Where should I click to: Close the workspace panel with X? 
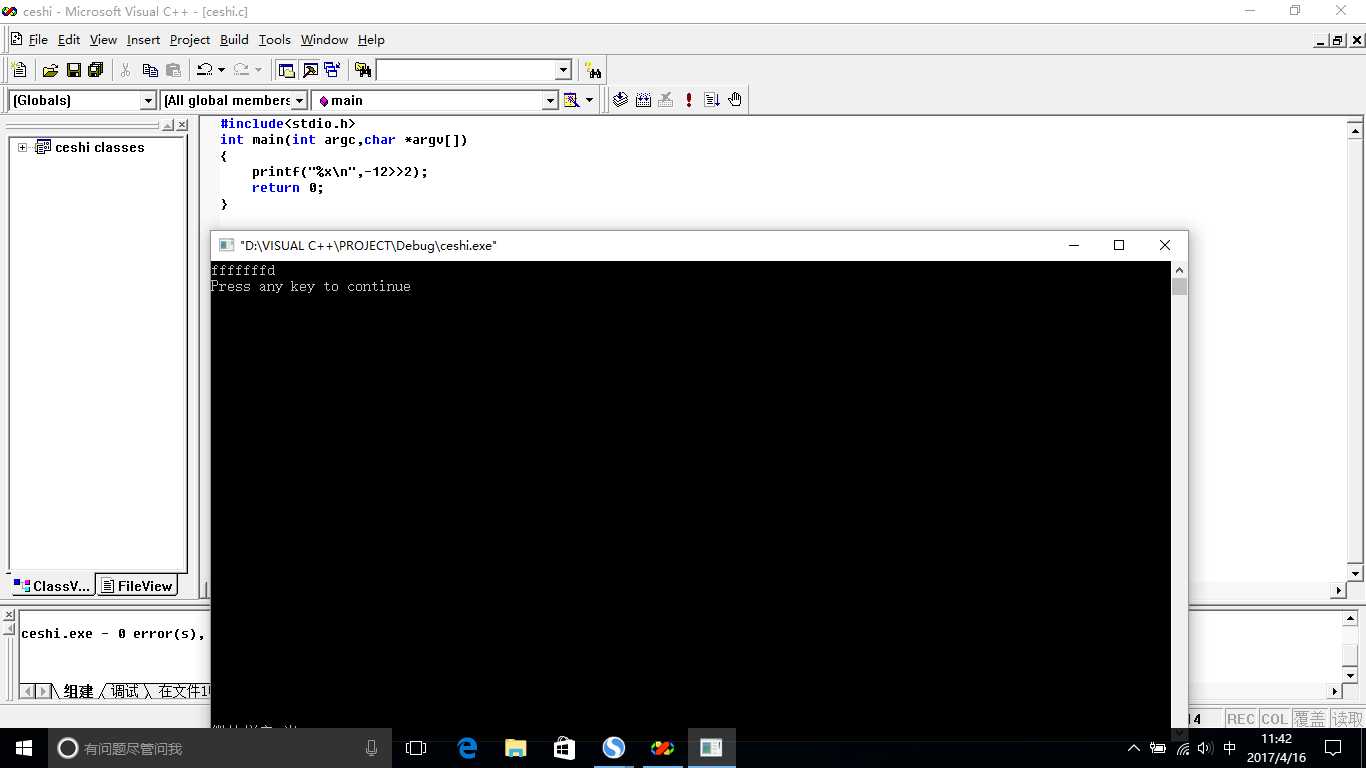(182, 125)
